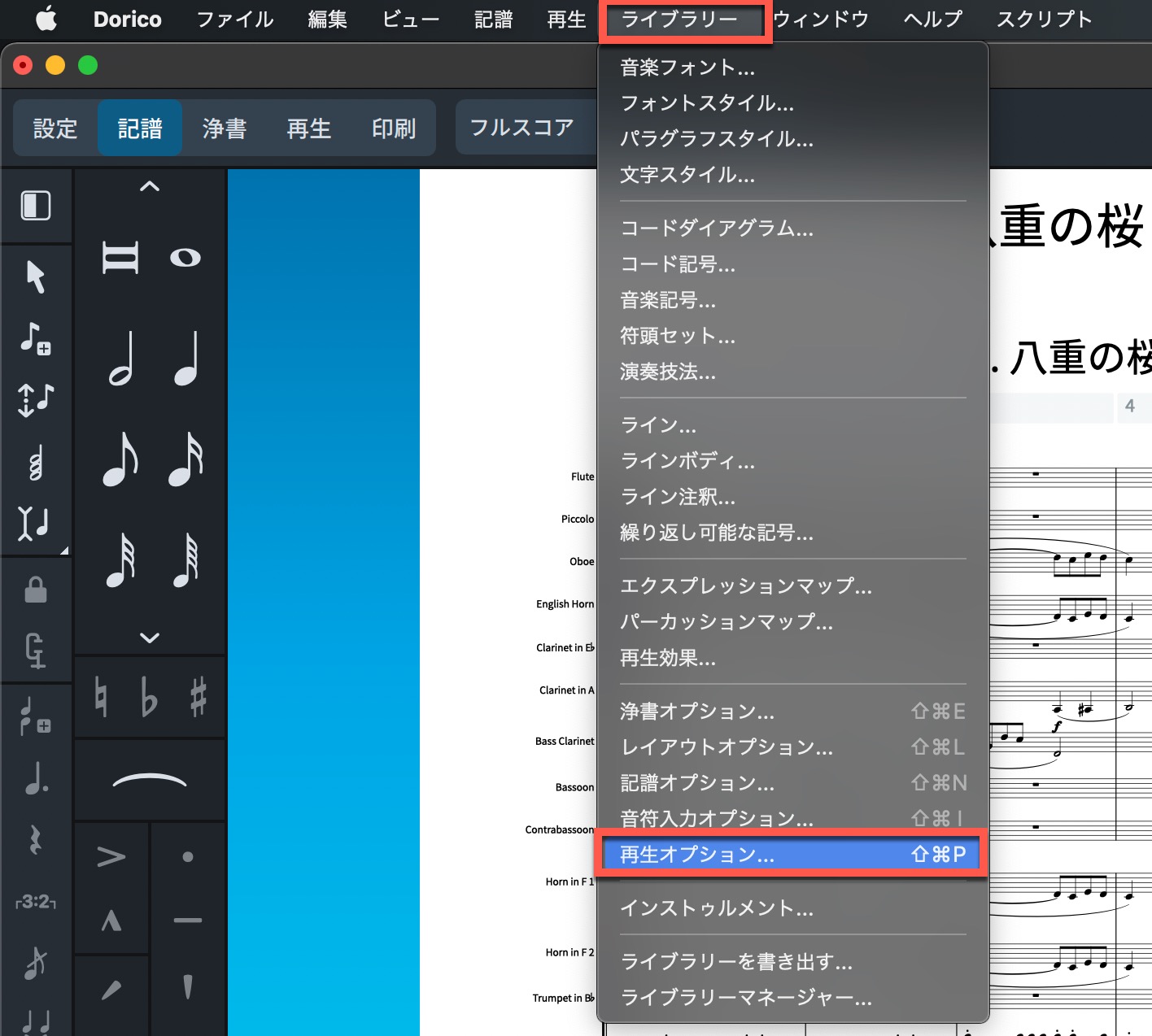
Task: Open 演奏技法... editor
Action: pos(793,372)
